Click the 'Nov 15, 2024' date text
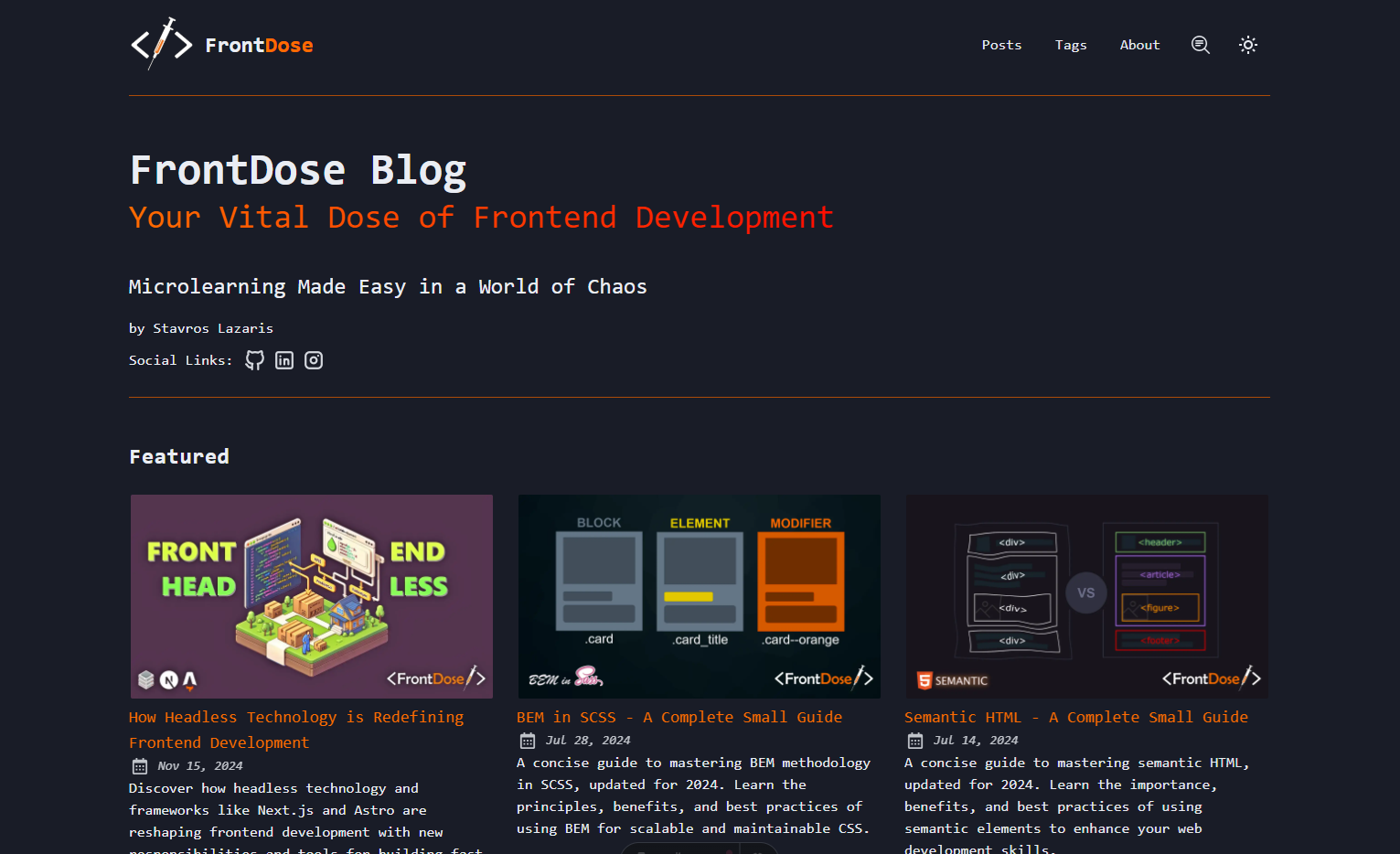Viewport: 1400px width, 854px height. [200, 766]
